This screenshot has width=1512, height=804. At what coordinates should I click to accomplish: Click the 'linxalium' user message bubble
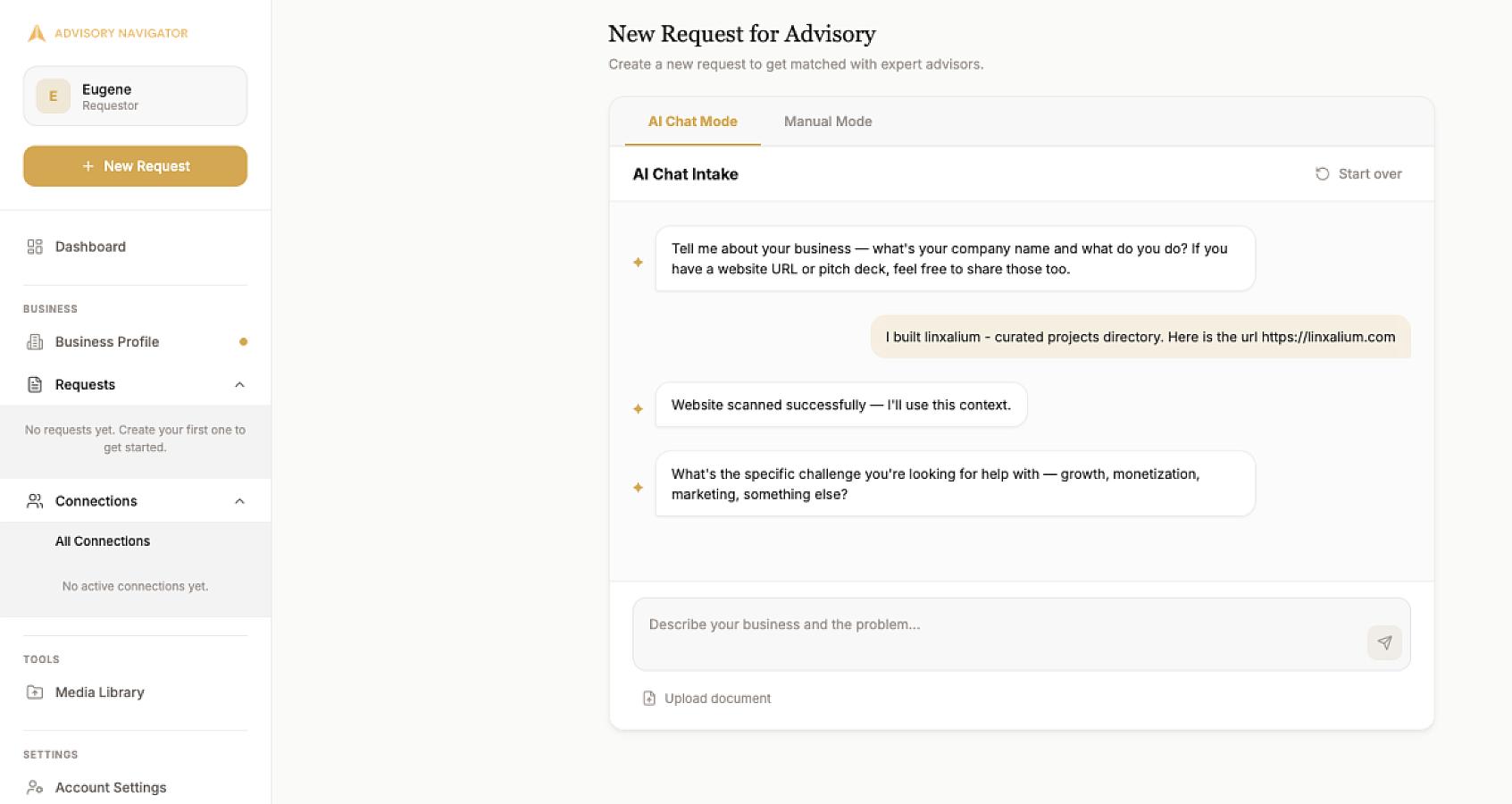pos(1140,337)
